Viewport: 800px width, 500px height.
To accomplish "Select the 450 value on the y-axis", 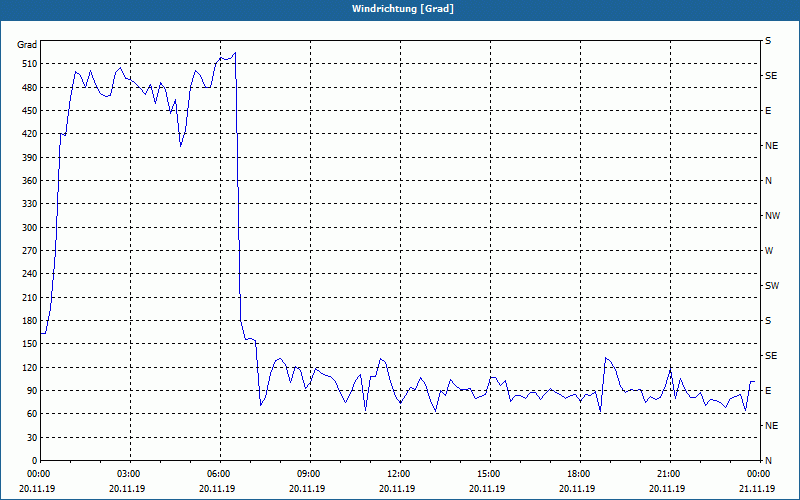I will 29,111.
